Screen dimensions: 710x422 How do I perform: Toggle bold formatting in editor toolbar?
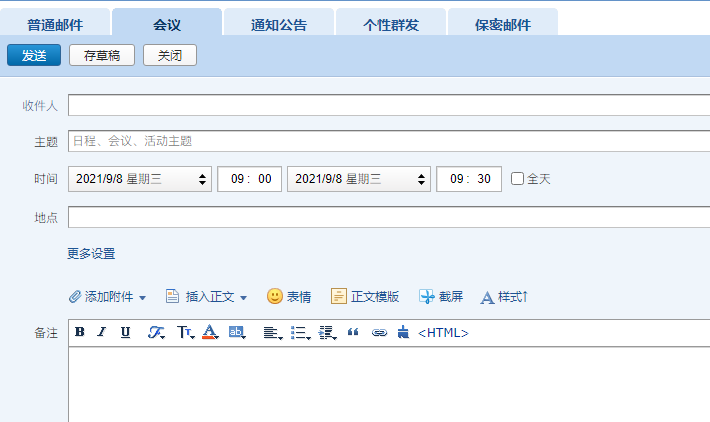coord(80,333)
